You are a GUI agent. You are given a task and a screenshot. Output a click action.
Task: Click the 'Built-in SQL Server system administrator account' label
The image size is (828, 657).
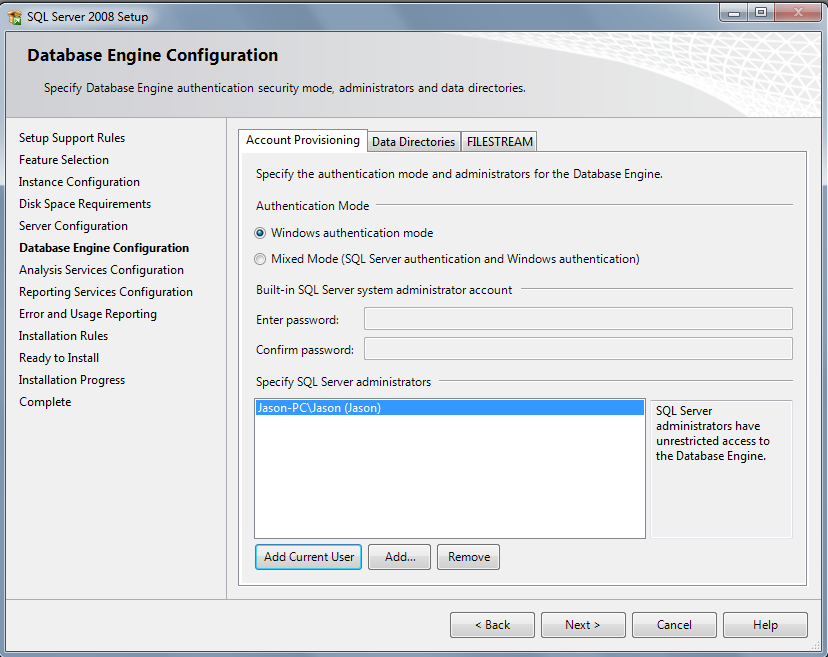[384, 290]
